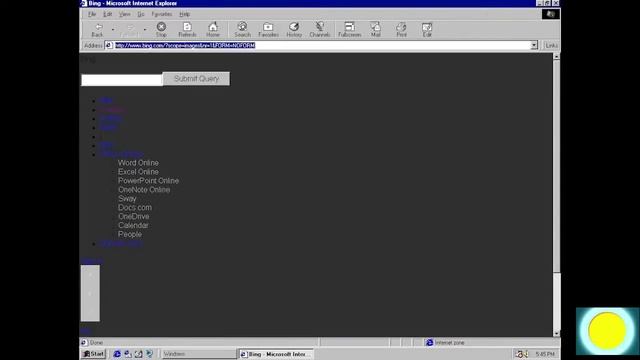
Task: Click the Excel Online entry
Action: (138, 172)
